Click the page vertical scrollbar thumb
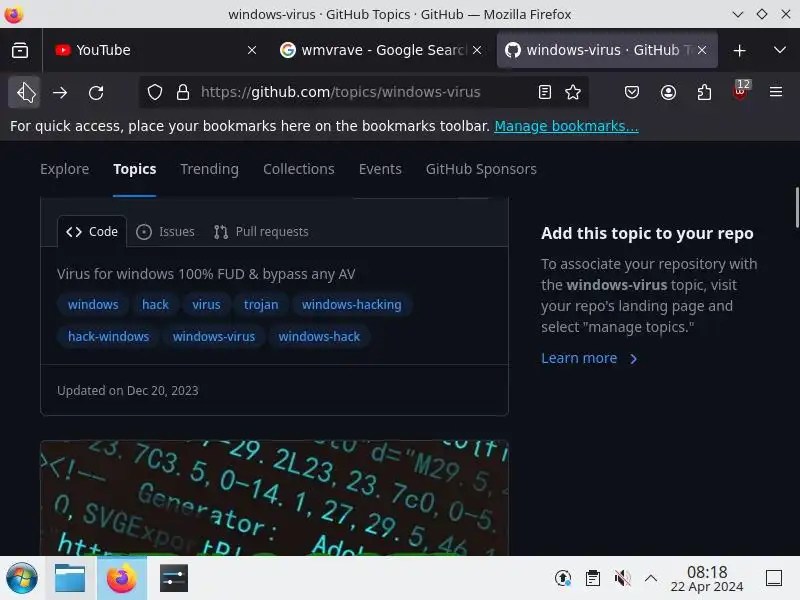This screenshot has width=800, height=600. pos(796,207)
